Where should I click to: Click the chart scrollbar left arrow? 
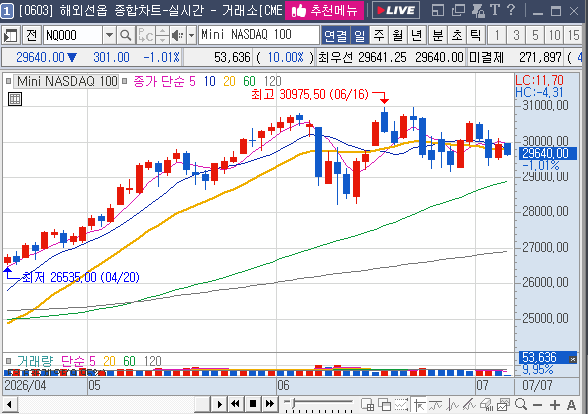point(10,405)
